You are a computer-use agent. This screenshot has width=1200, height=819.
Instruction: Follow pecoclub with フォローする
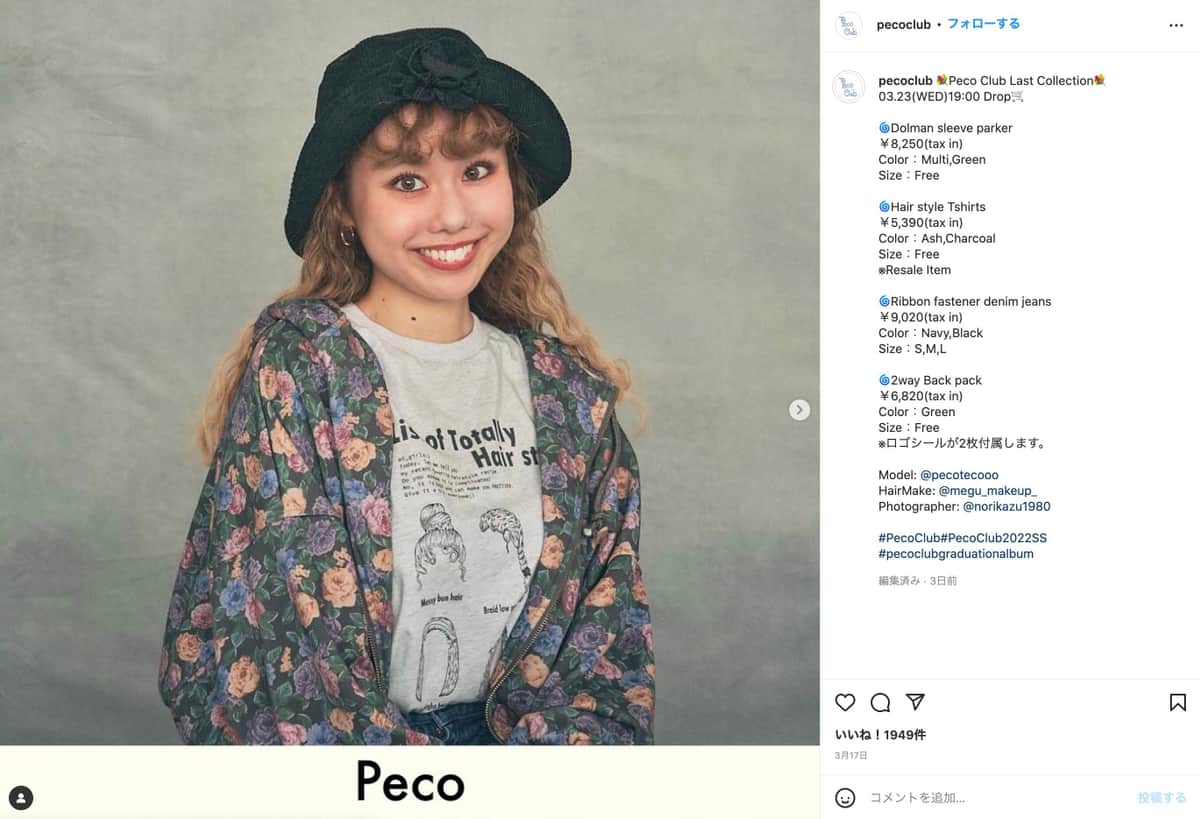pyautogui.click(x=983, y=24)
